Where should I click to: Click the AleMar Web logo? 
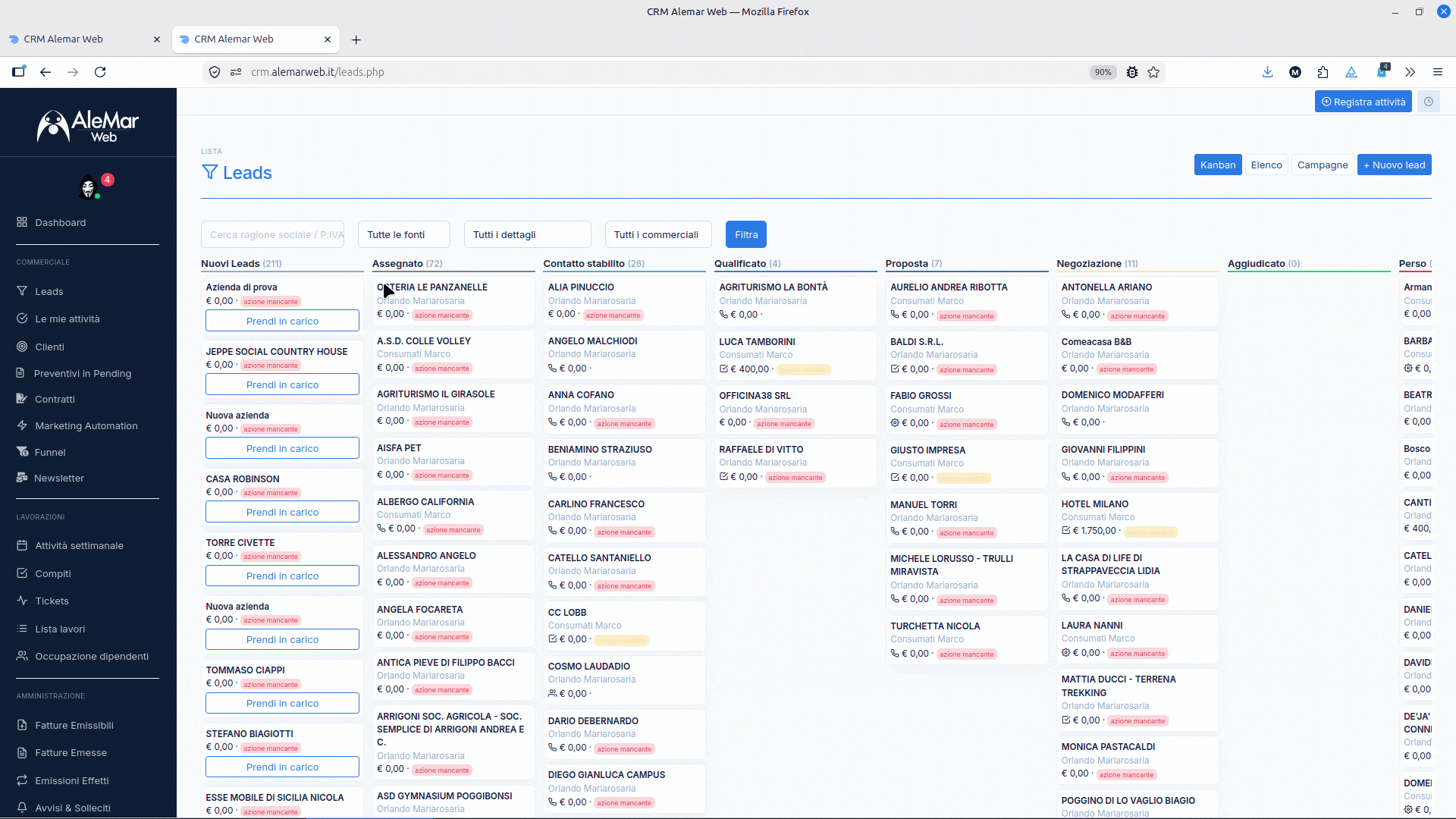[x=88, y=126]
